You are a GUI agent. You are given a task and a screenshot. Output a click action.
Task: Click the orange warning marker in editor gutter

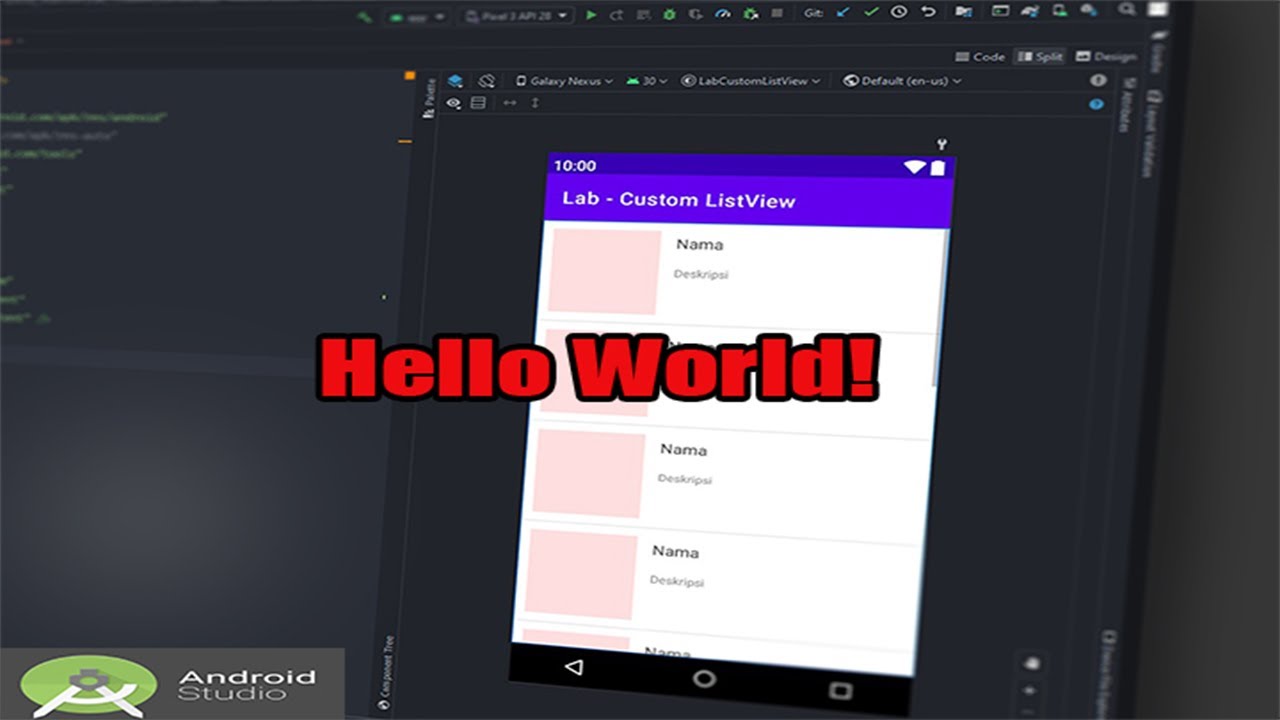(x=409, y=75)
